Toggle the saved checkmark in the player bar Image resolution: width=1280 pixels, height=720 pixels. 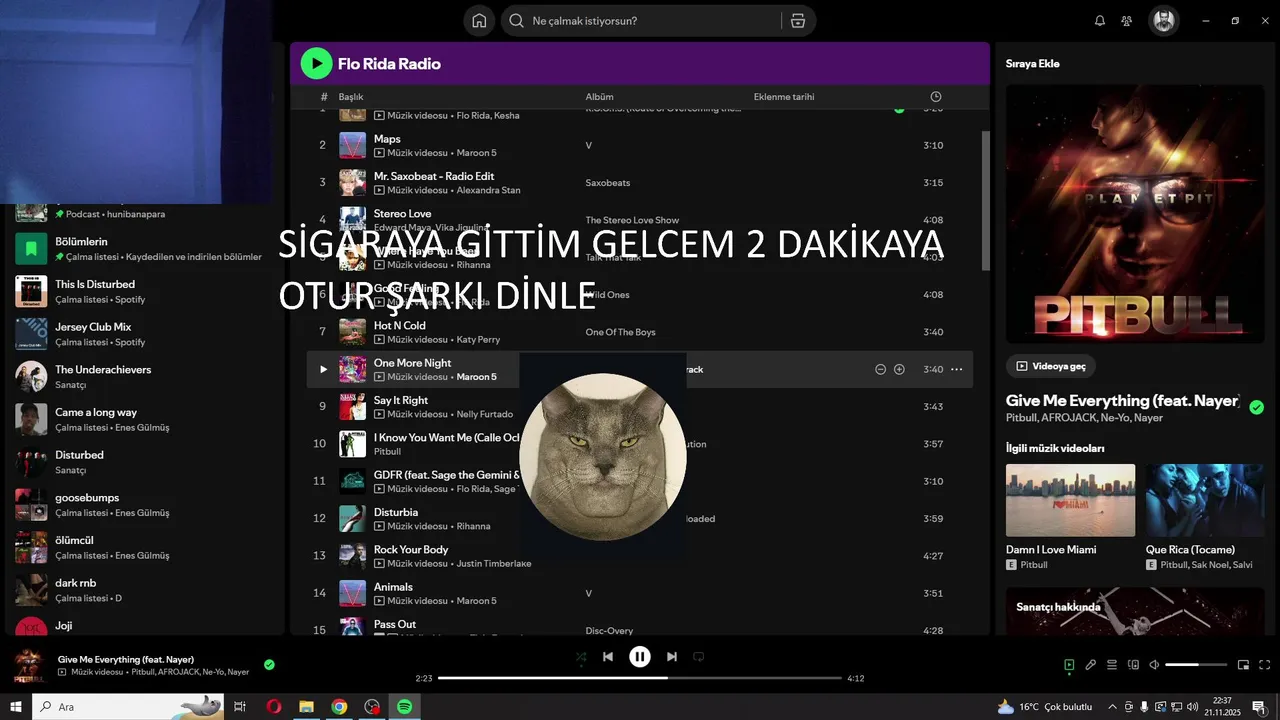[x=269, y=664]
